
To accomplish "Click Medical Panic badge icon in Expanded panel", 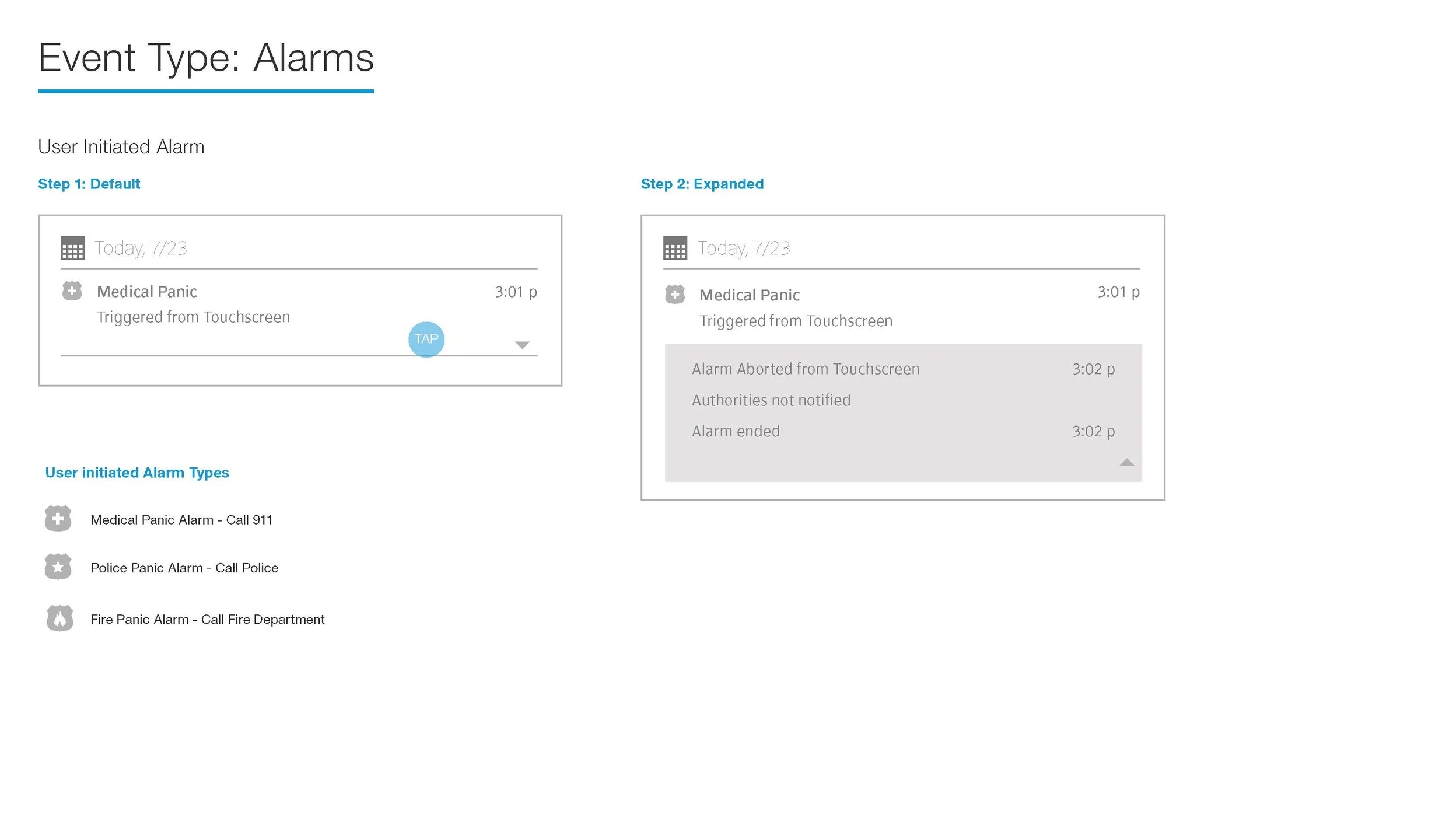I will pos(675,294).
